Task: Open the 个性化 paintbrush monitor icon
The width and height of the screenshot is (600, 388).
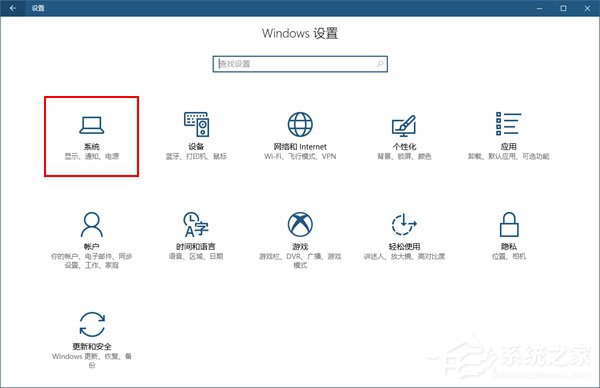Action: click(x=404, y=126)
